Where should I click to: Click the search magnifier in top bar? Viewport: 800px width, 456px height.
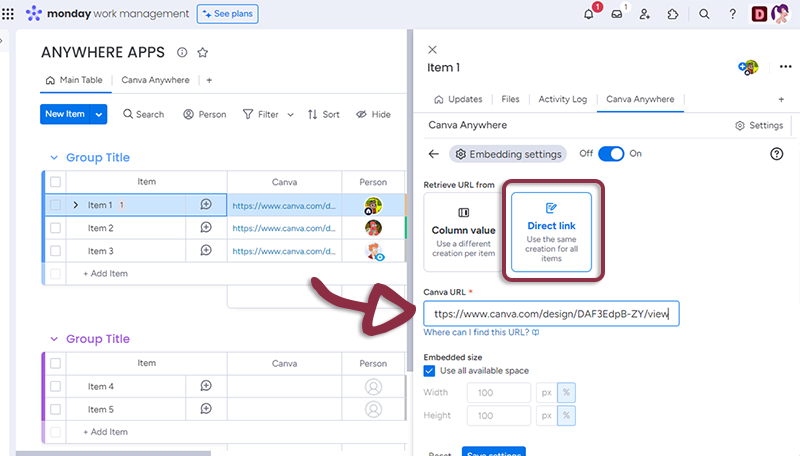pyautogui.click(x=704, y=14)
